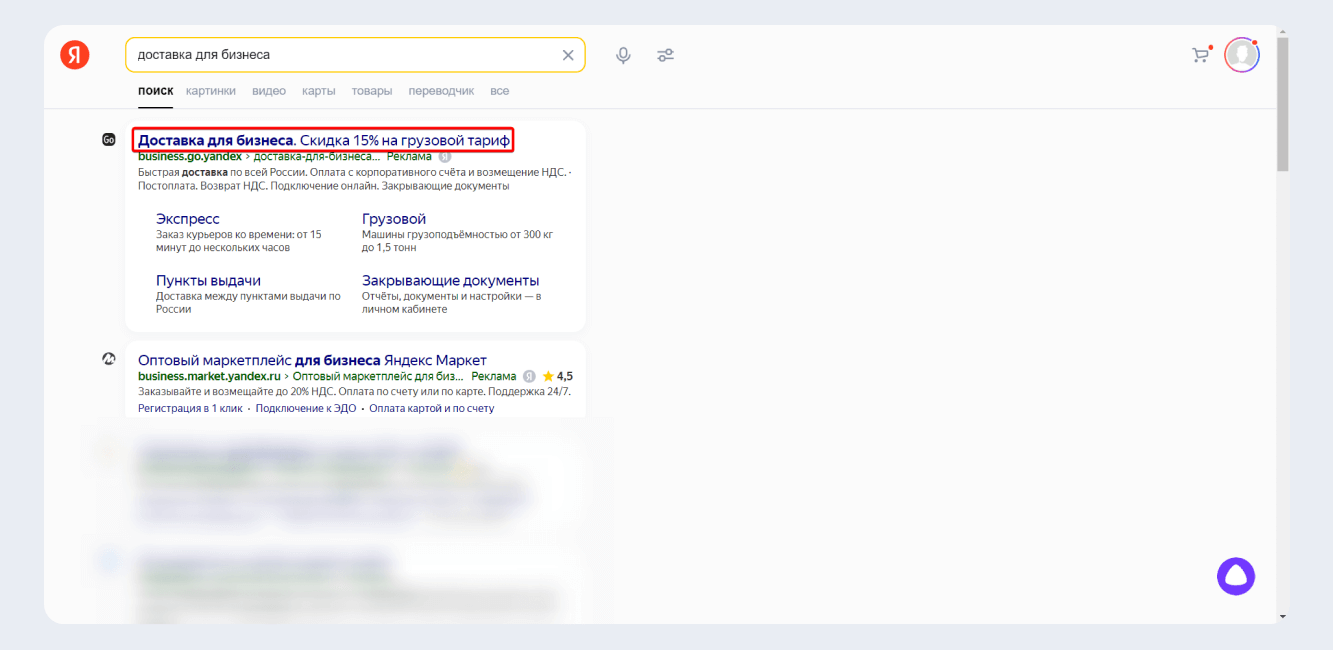Click the Go favicon beside first result

pyautogui.click(x=109, y=140)
